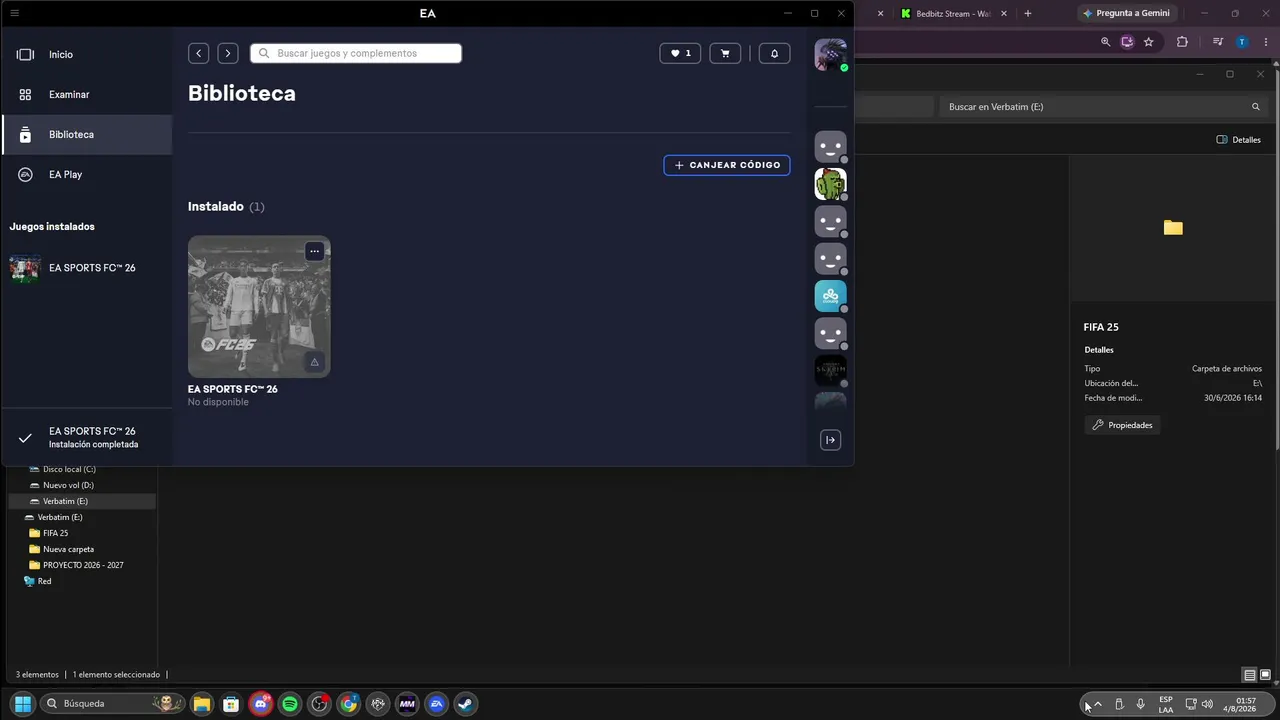Open File Explorer from taskbar

[x=202, y=704]
